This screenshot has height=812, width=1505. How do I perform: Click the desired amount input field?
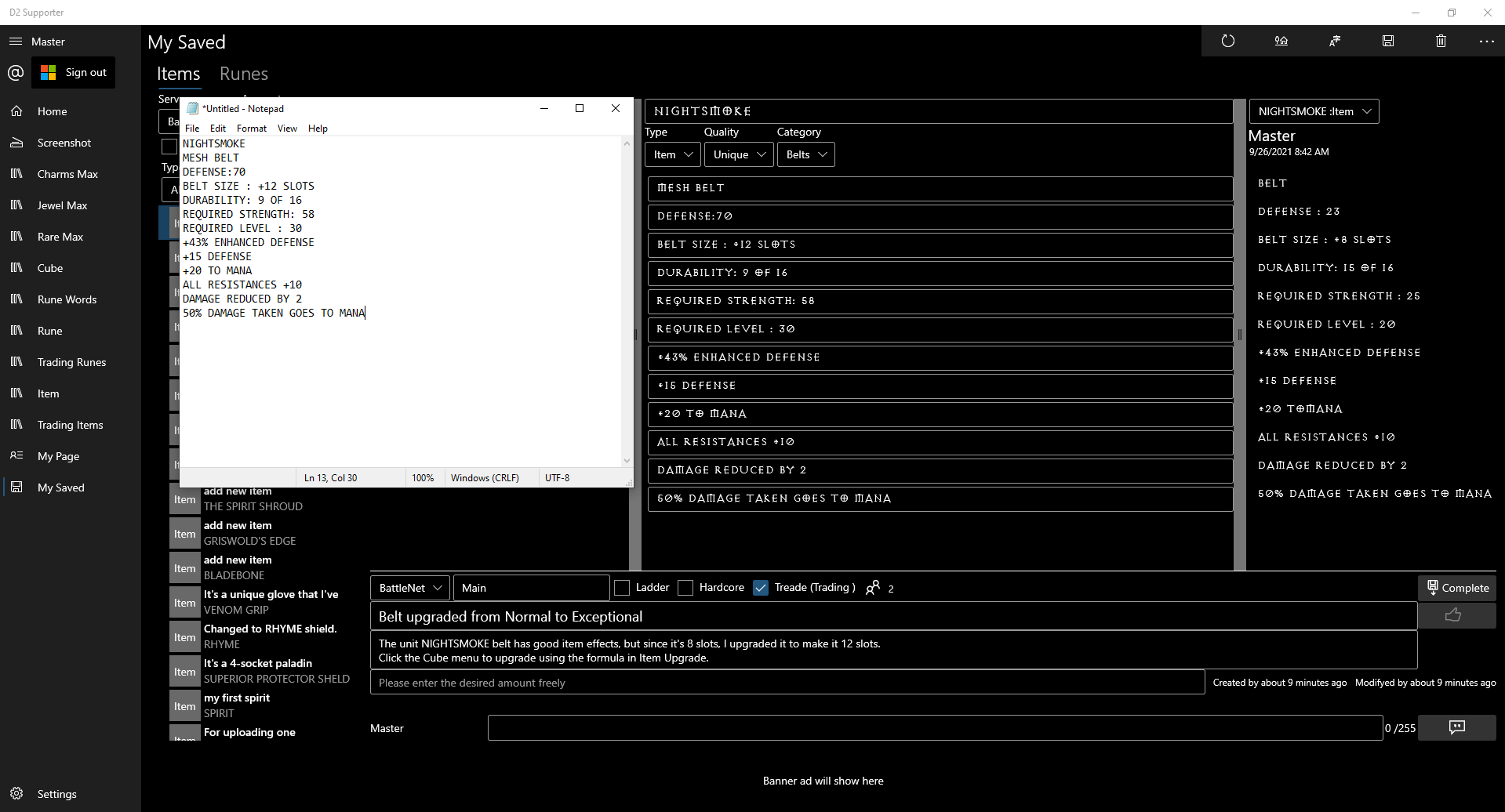pos(787,683)
